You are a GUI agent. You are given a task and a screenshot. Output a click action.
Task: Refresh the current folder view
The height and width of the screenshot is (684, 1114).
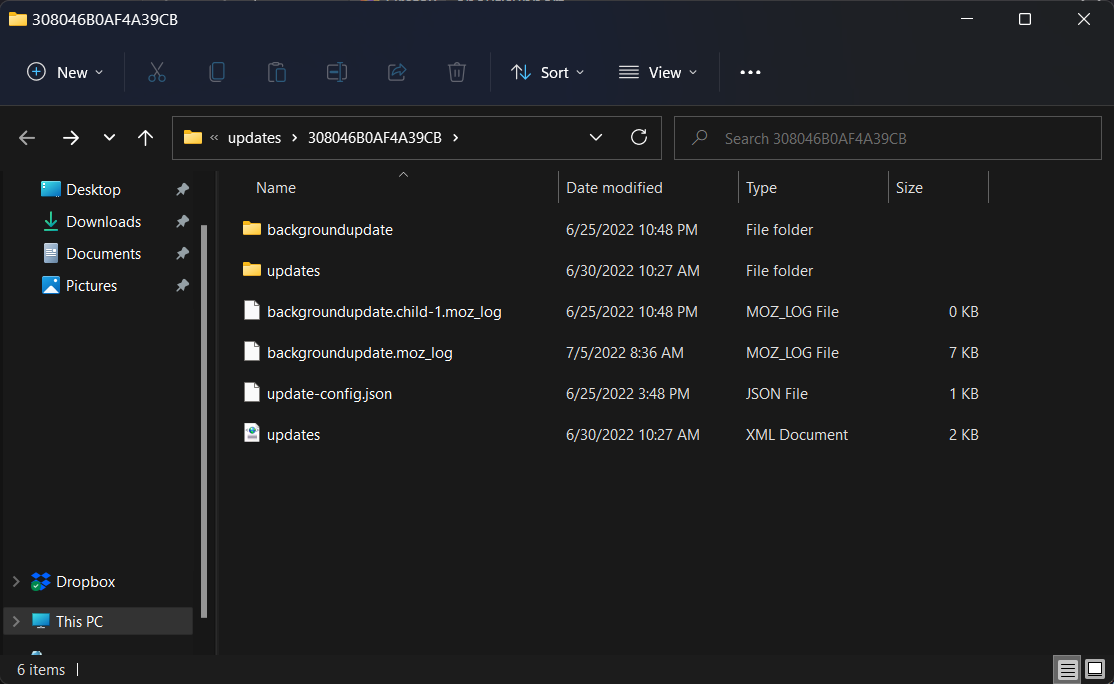[x=639, y=138]
